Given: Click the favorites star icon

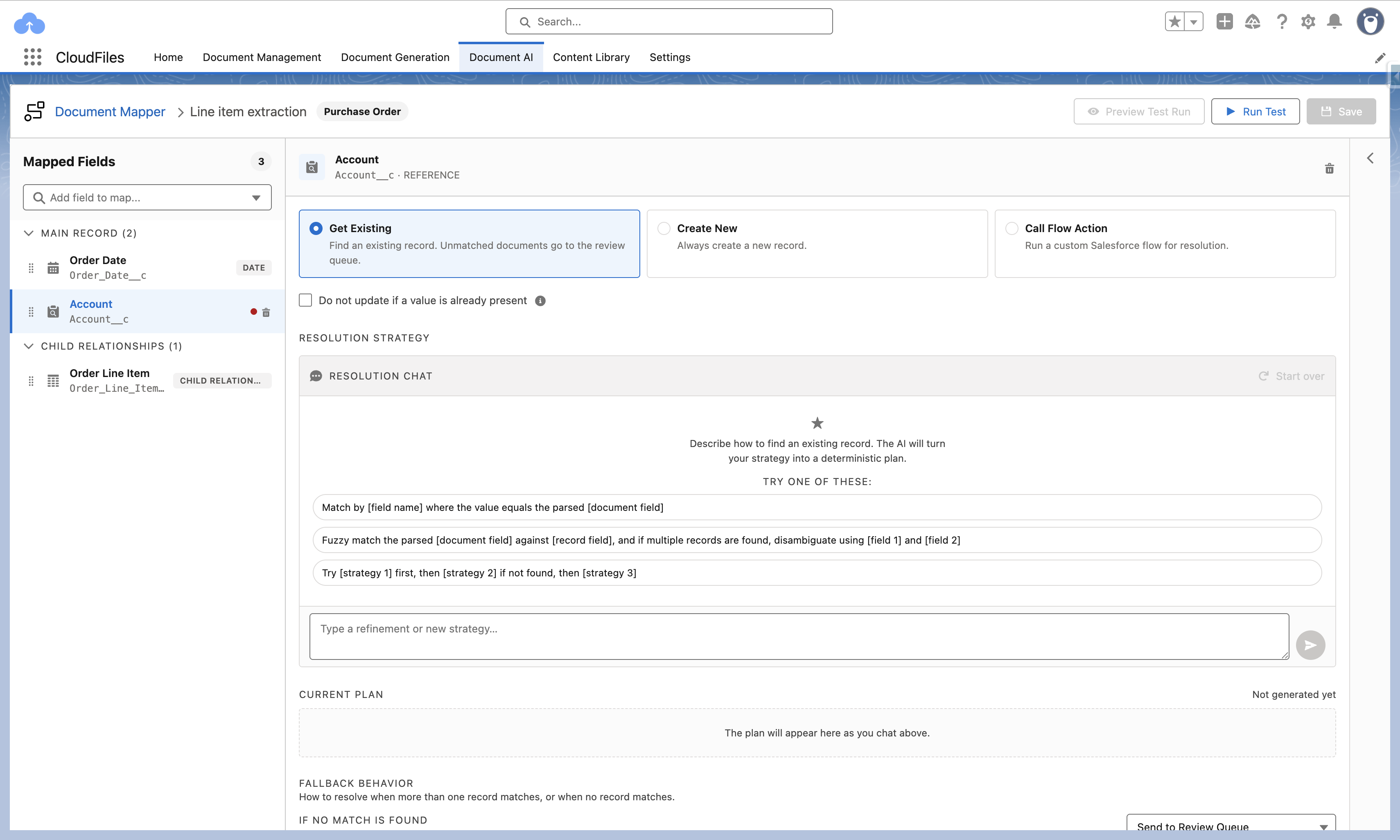Looking at the screenshot, I should (1175, 22).
